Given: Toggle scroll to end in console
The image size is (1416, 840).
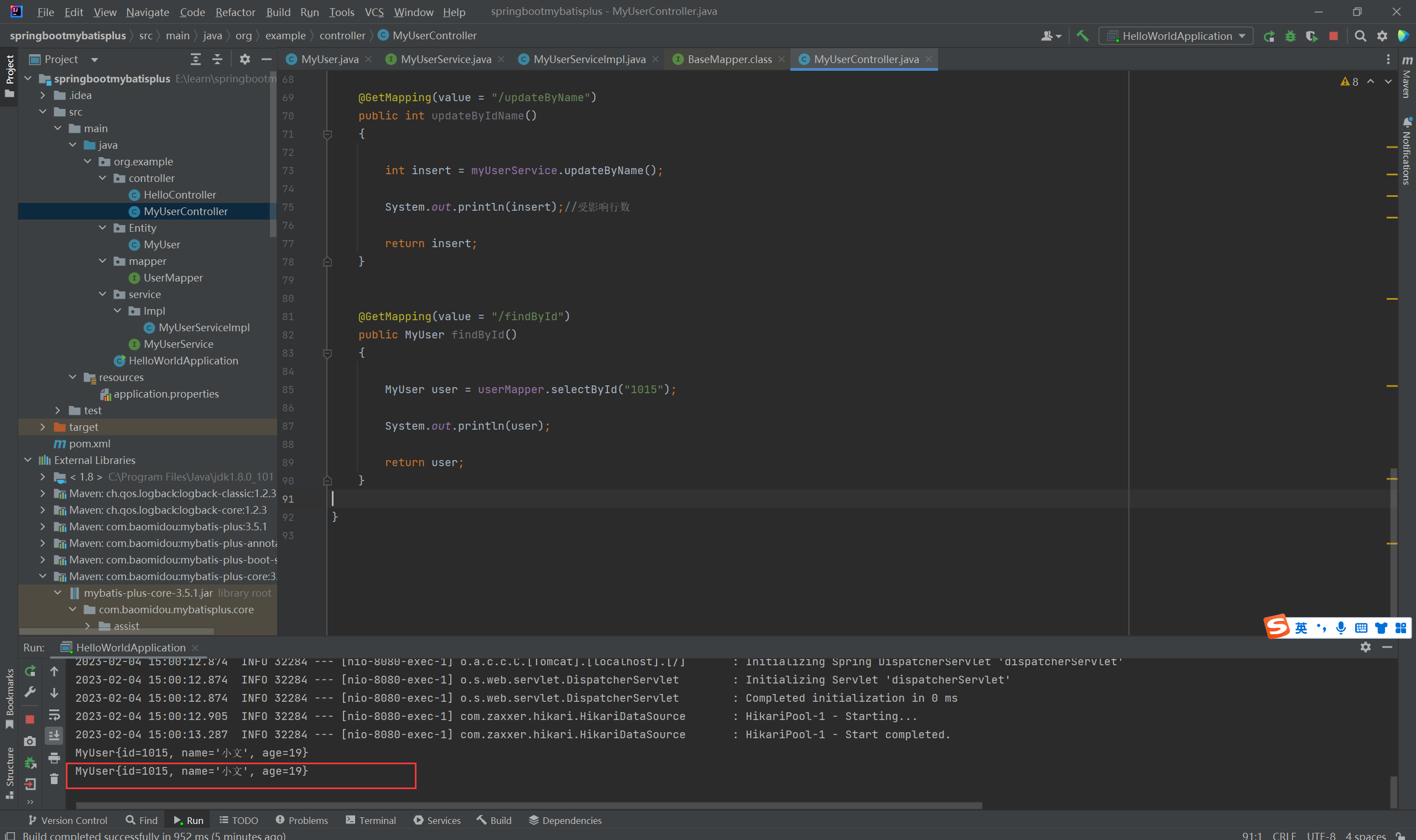Looking at the screenshot, I should pos(54,736).
